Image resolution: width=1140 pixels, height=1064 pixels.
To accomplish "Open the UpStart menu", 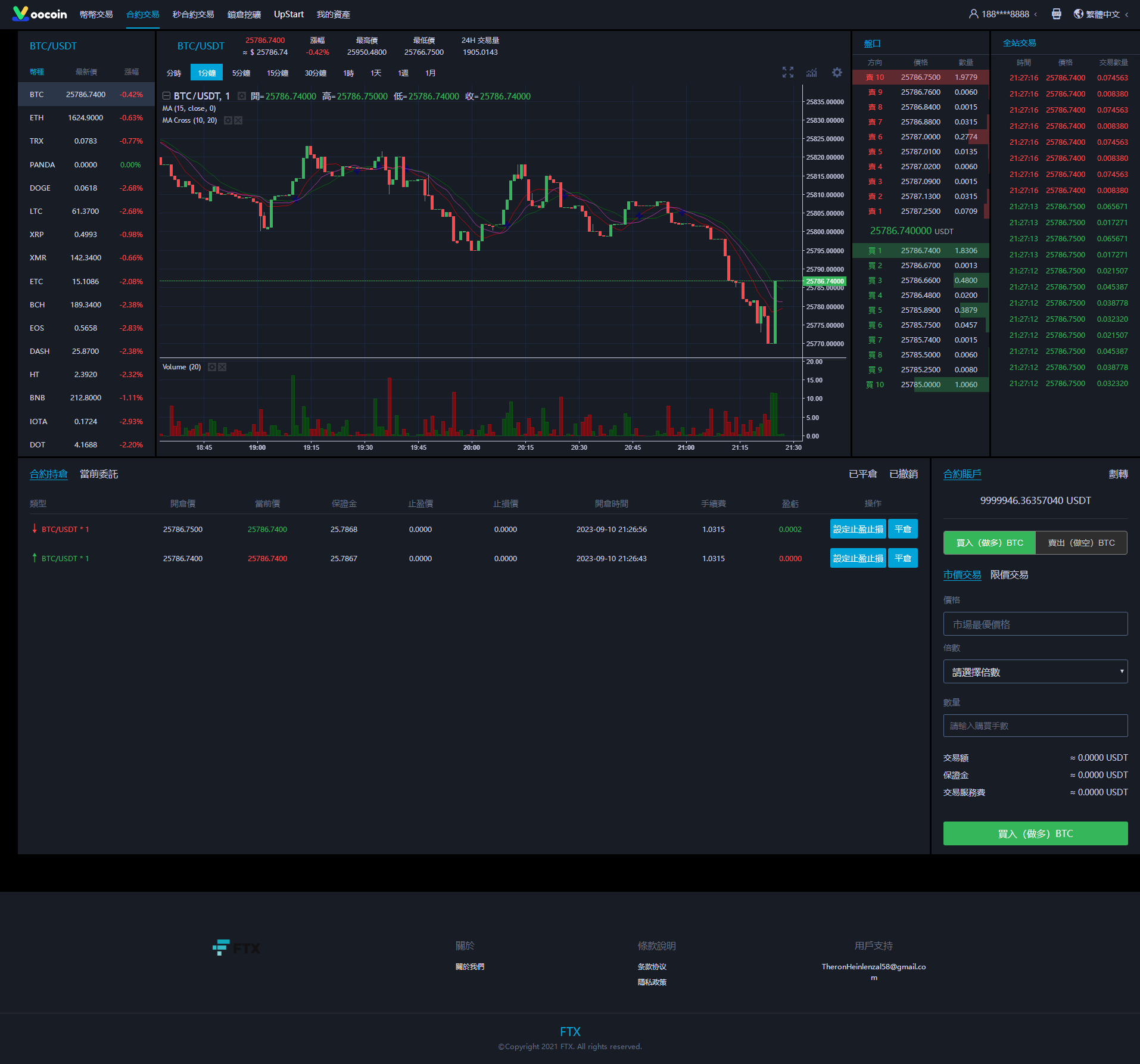I will 289,14.
